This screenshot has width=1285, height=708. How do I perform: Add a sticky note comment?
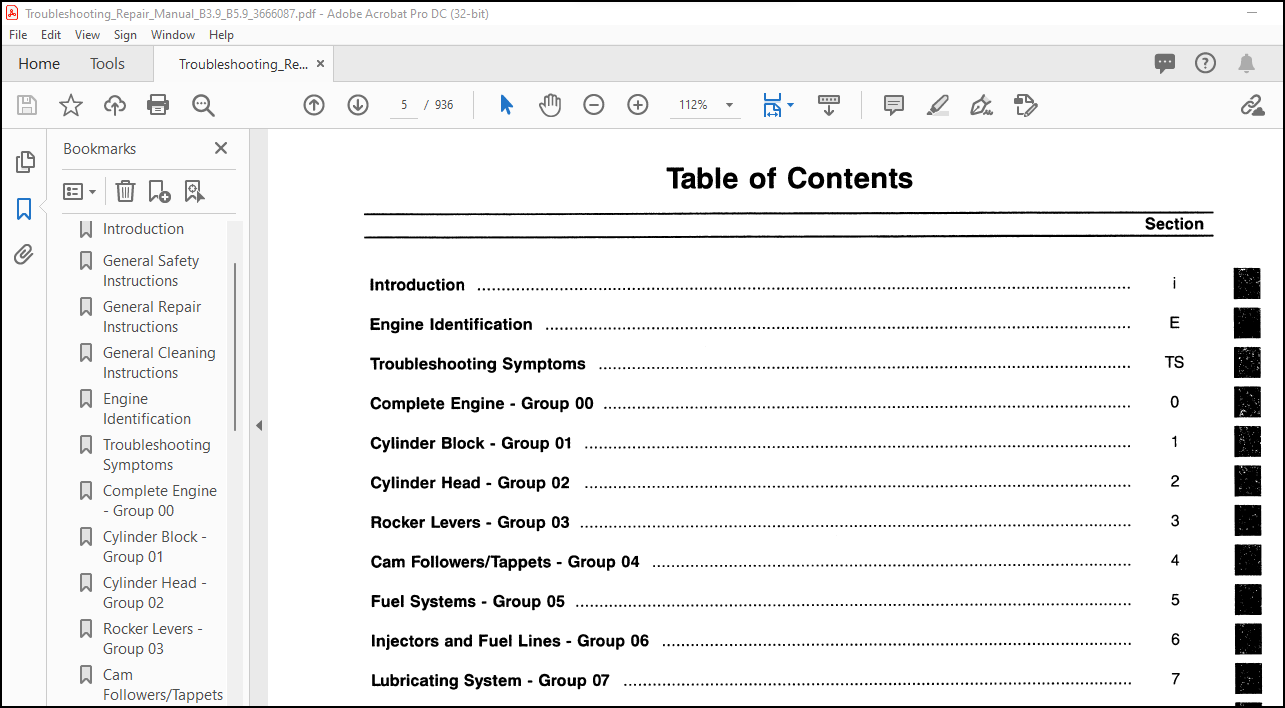tap(894, 105)
